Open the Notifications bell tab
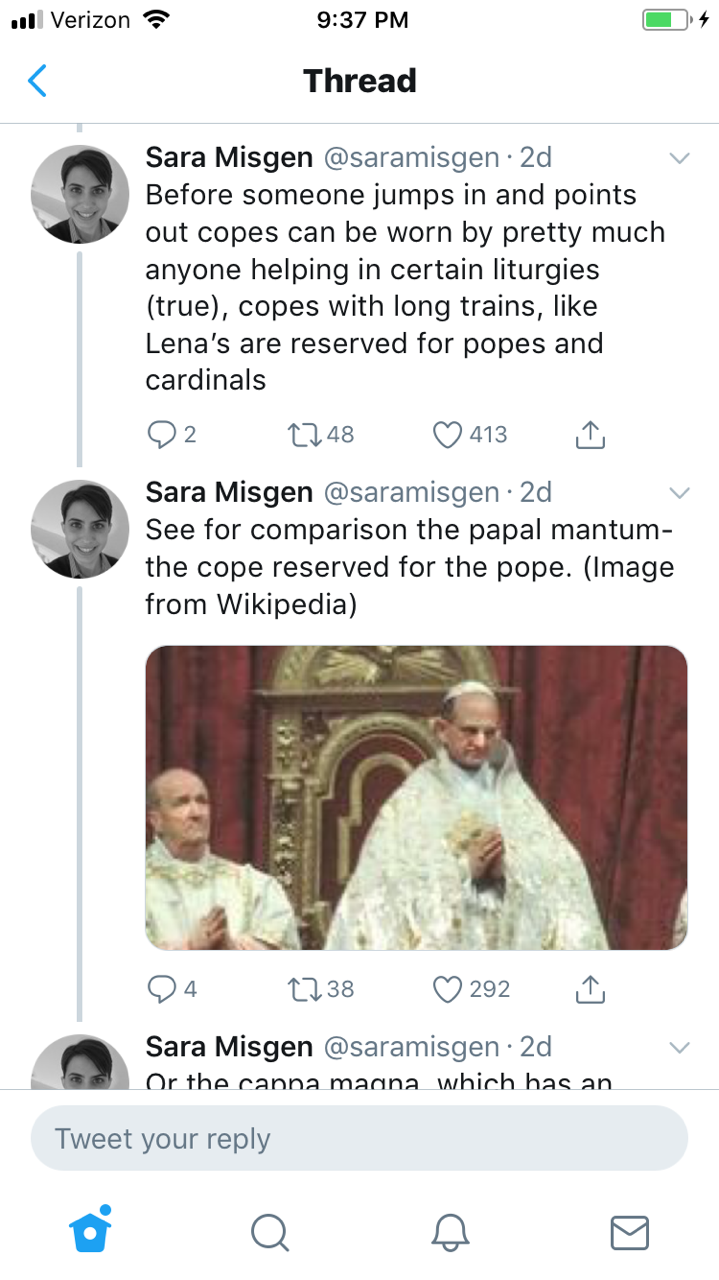 pos(450,1232)
